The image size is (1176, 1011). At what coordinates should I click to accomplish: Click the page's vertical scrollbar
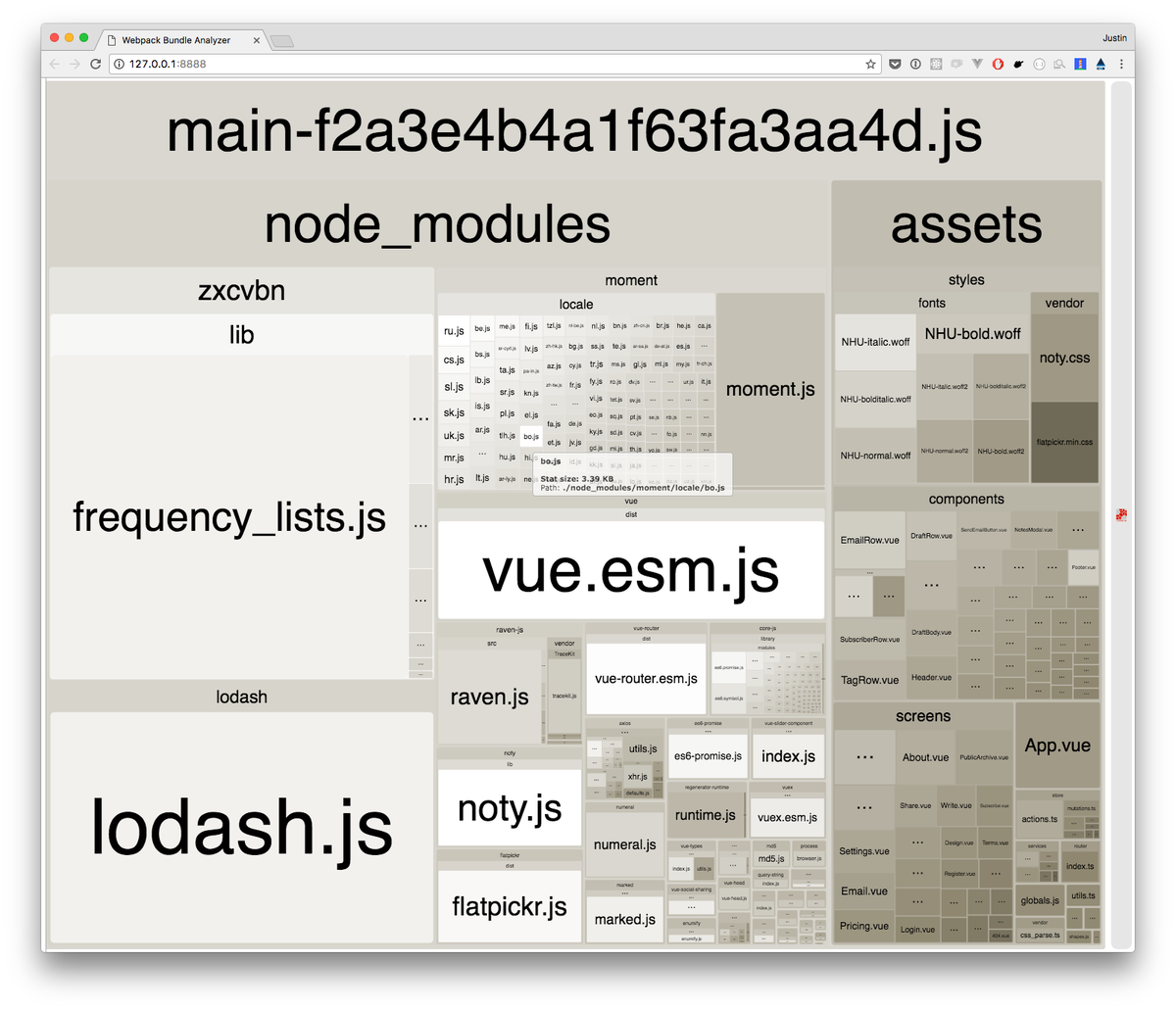pyautogui.click(x=1121, y=514)
